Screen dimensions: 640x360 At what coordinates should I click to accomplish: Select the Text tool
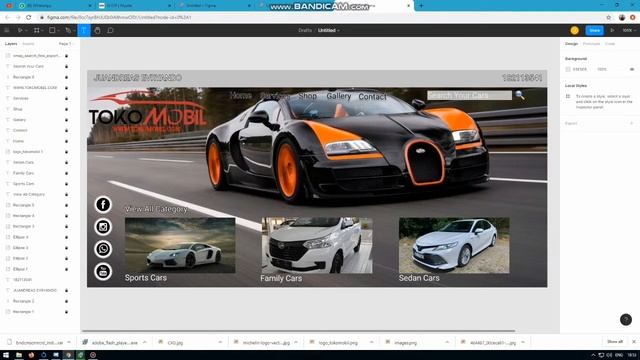[84, 30]
